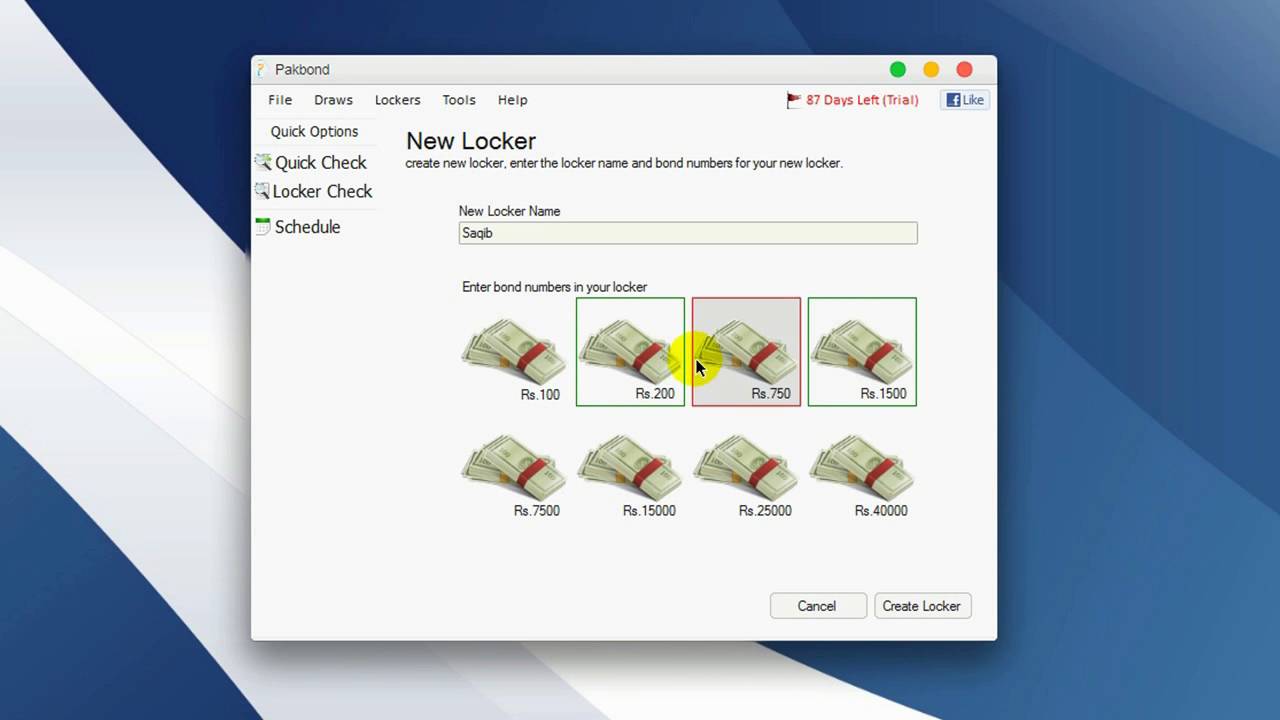This screenshot has height=720, width=1280.
Task: Select the Rs.200 bond stack
Action: 630,352
